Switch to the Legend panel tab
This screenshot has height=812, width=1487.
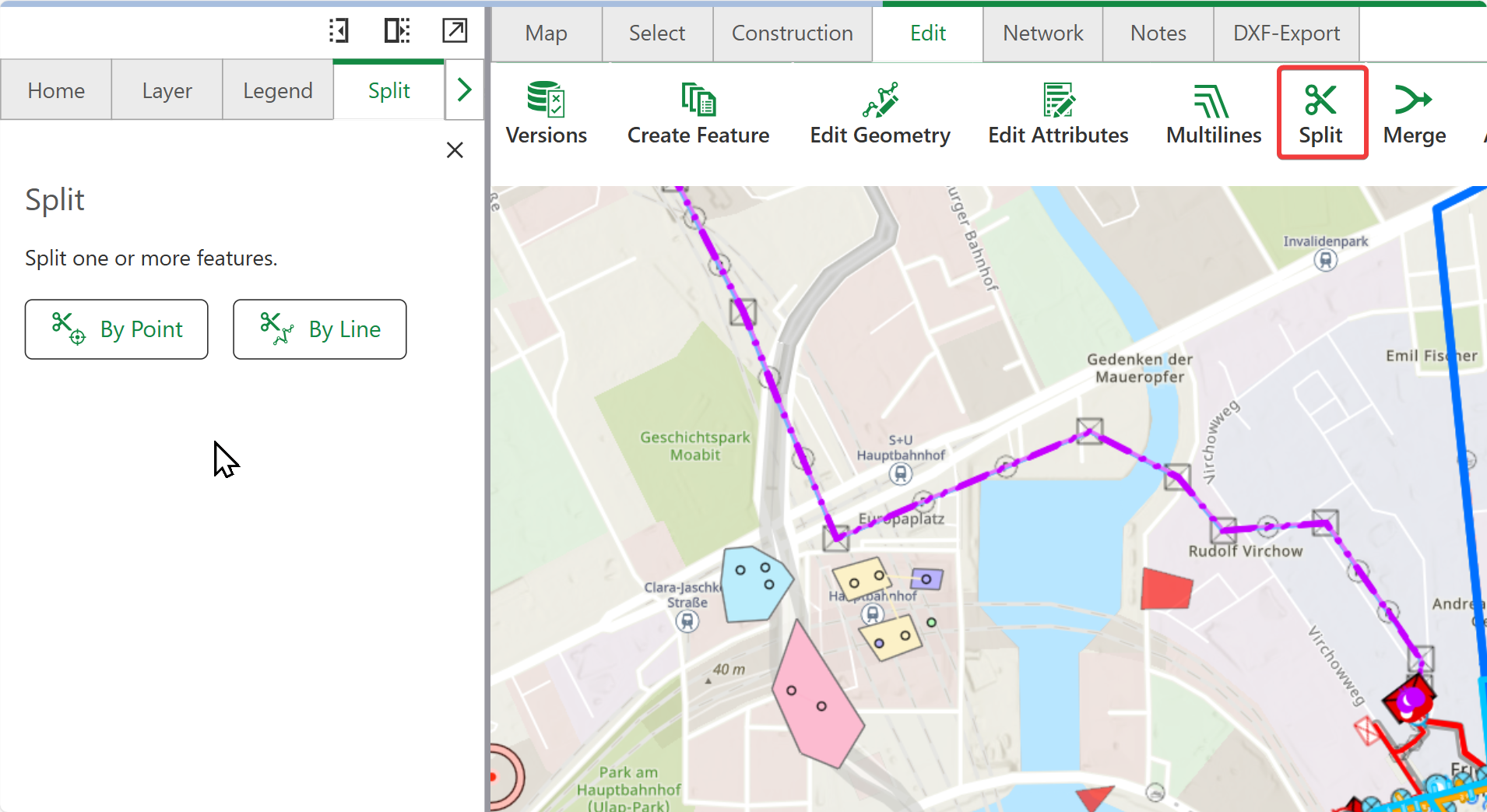pos(277,91)
